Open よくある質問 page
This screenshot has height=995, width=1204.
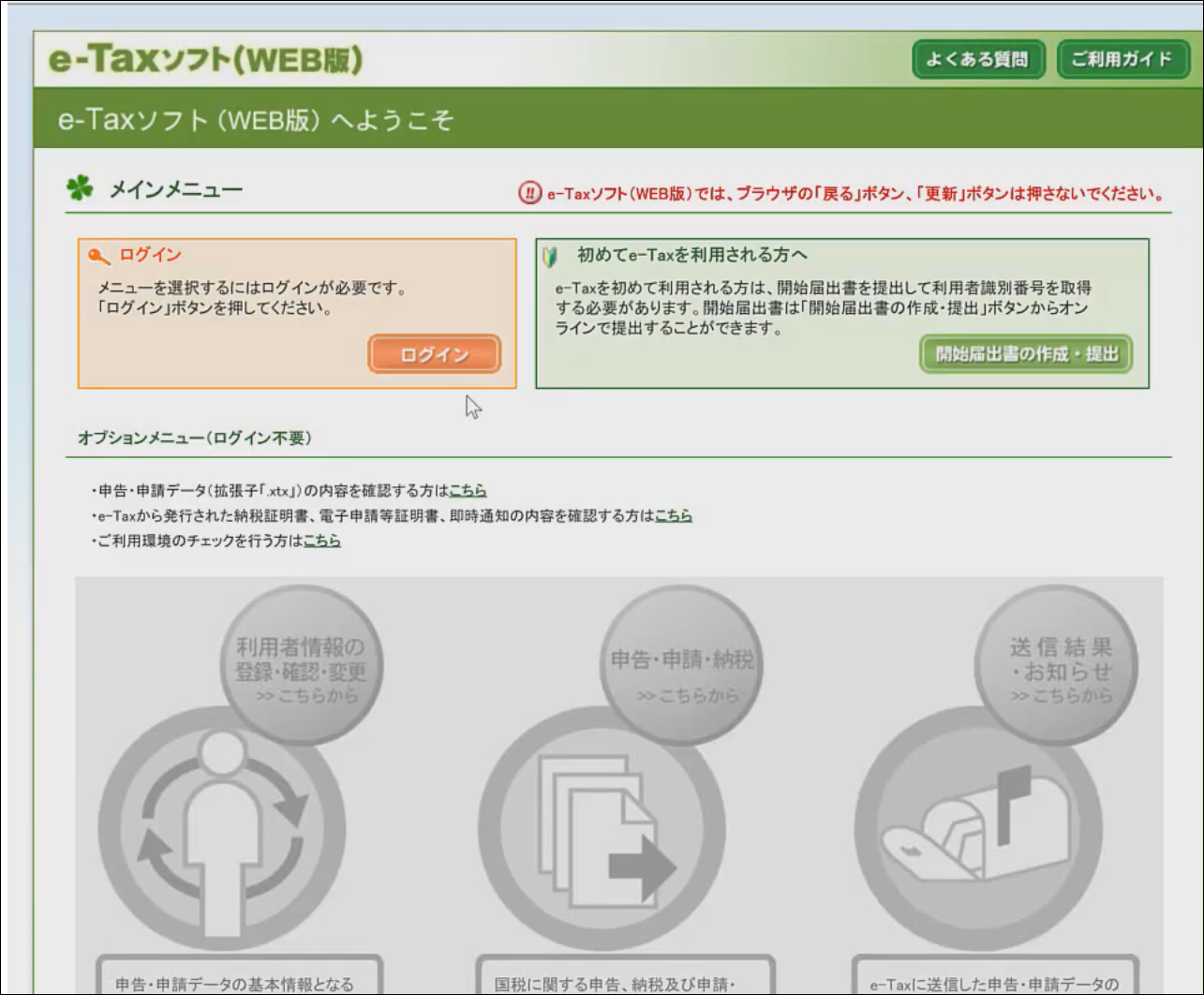pos(978,59)
